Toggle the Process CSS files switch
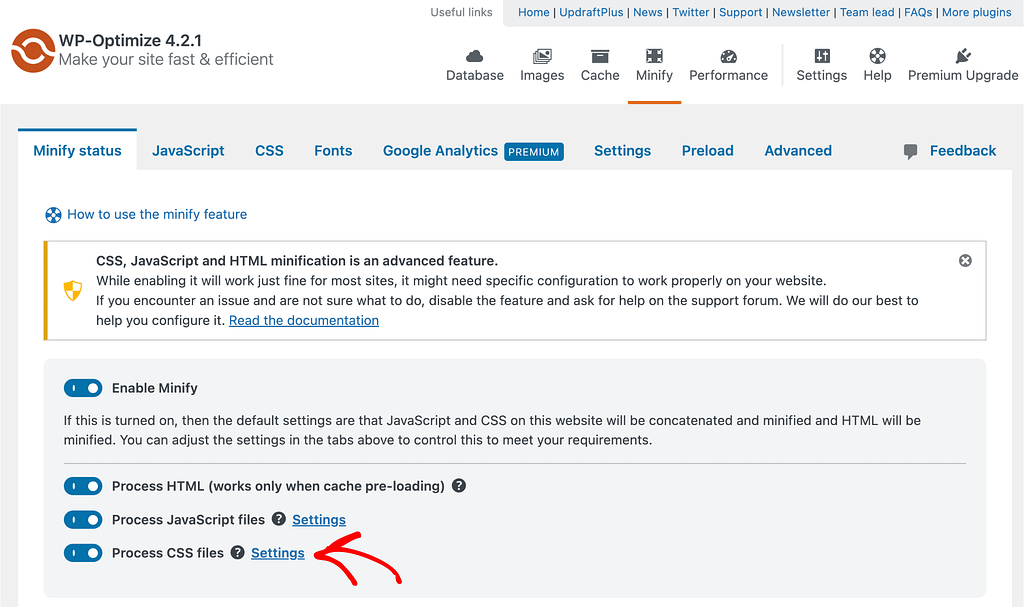Image resolution: width=1024 pixels, height=607 pixels. 83,553
